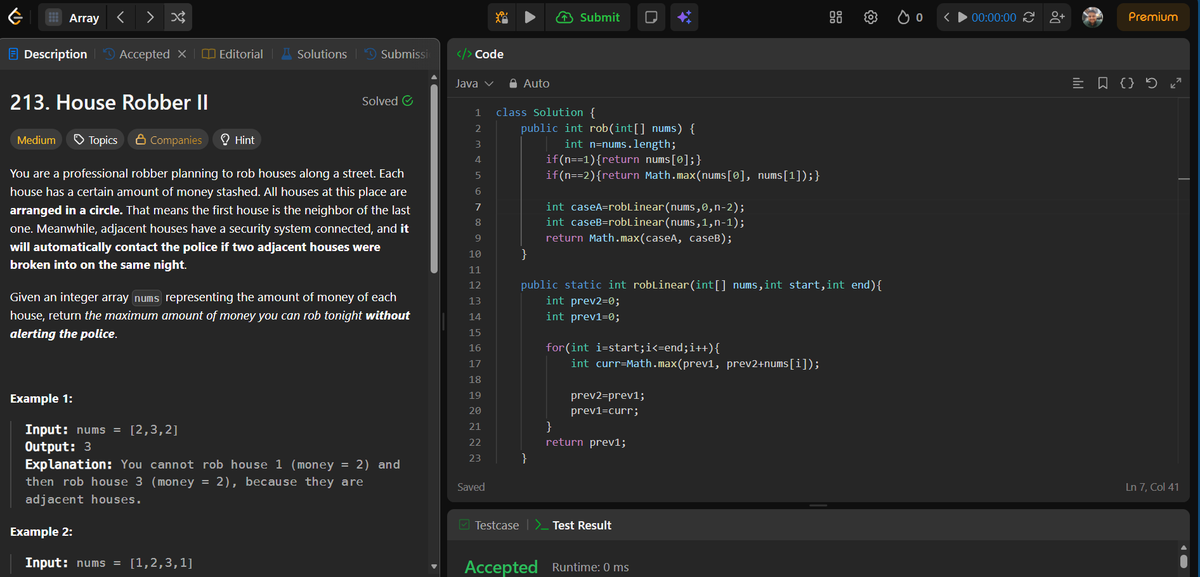Click the Medium difficulty tag

click(36, 140)
